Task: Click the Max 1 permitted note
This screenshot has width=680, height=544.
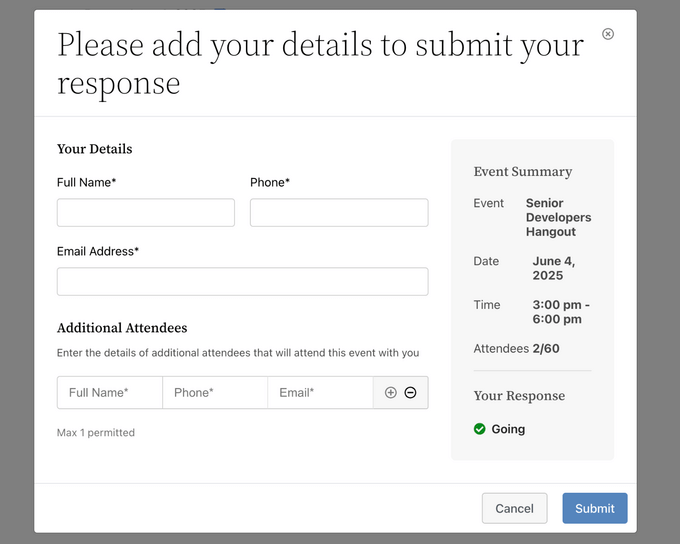Action: click(96, 433)
